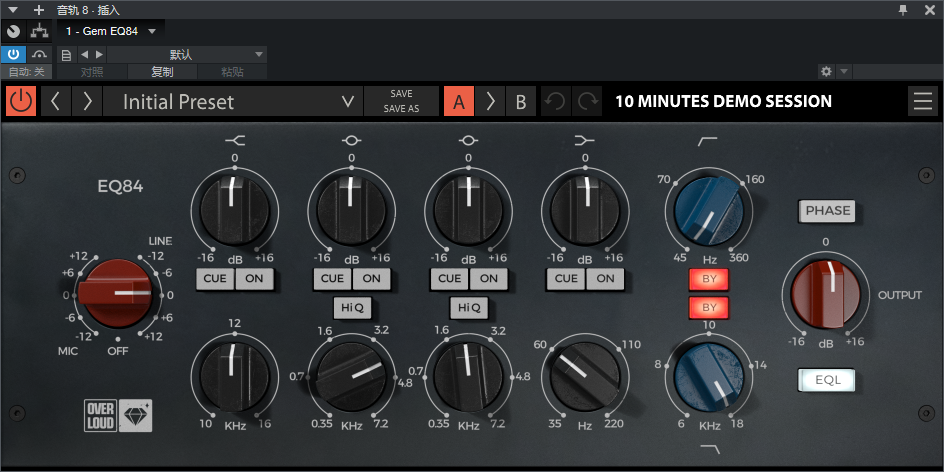The height and width of the screenshot is (472, 944).
Task: Open the 默认 preset dropdown
Action: 187,55
